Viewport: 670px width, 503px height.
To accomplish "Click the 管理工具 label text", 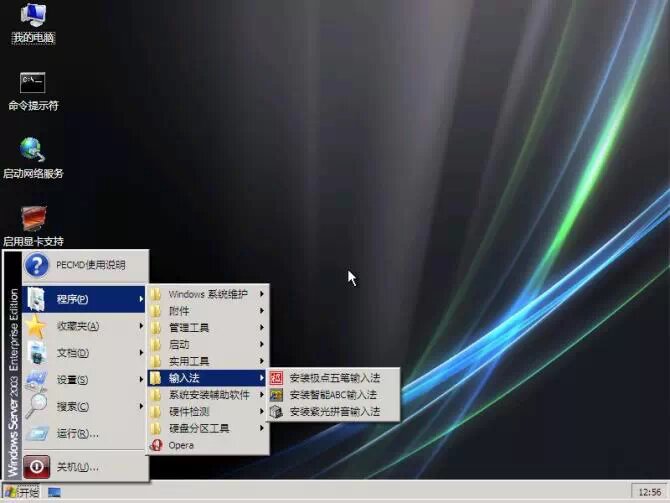I will pos(189,328).
